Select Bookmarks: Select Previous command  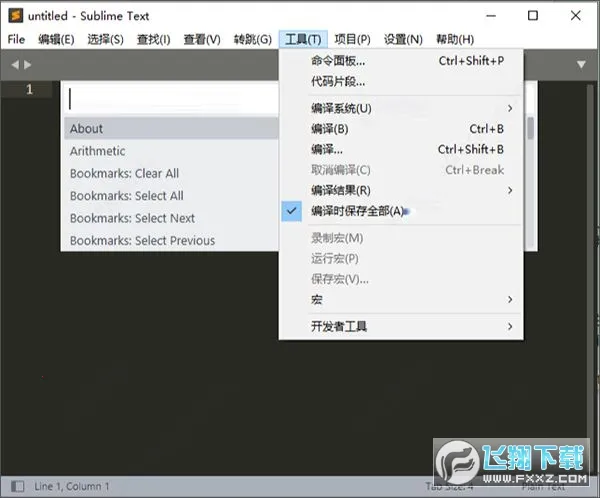coord(171,240)
